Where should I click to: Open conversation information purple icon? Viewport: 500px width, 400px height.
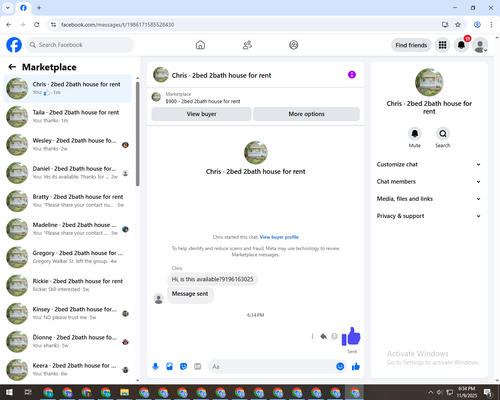coord(352,75)
